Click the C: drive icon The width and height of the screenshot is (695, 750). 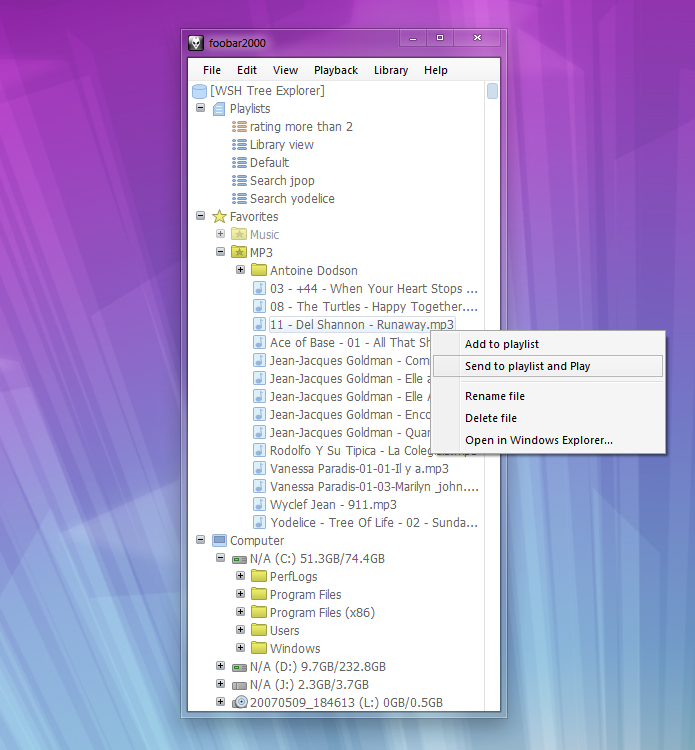(x=239, y=559)
